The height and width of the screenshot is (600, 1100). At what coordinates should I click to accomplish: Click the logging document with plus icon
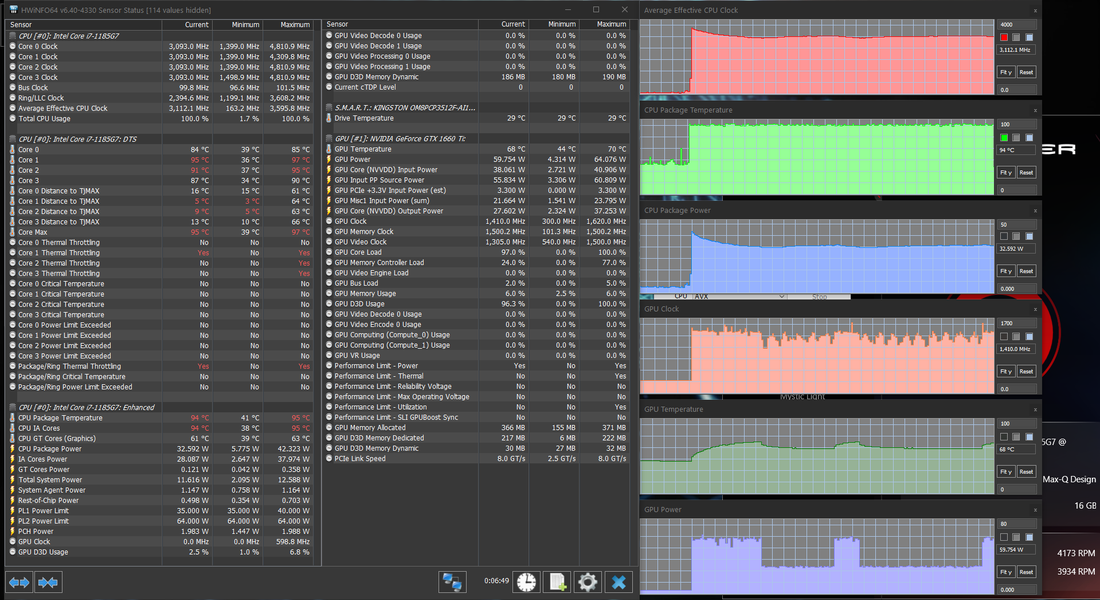(557, 582)
